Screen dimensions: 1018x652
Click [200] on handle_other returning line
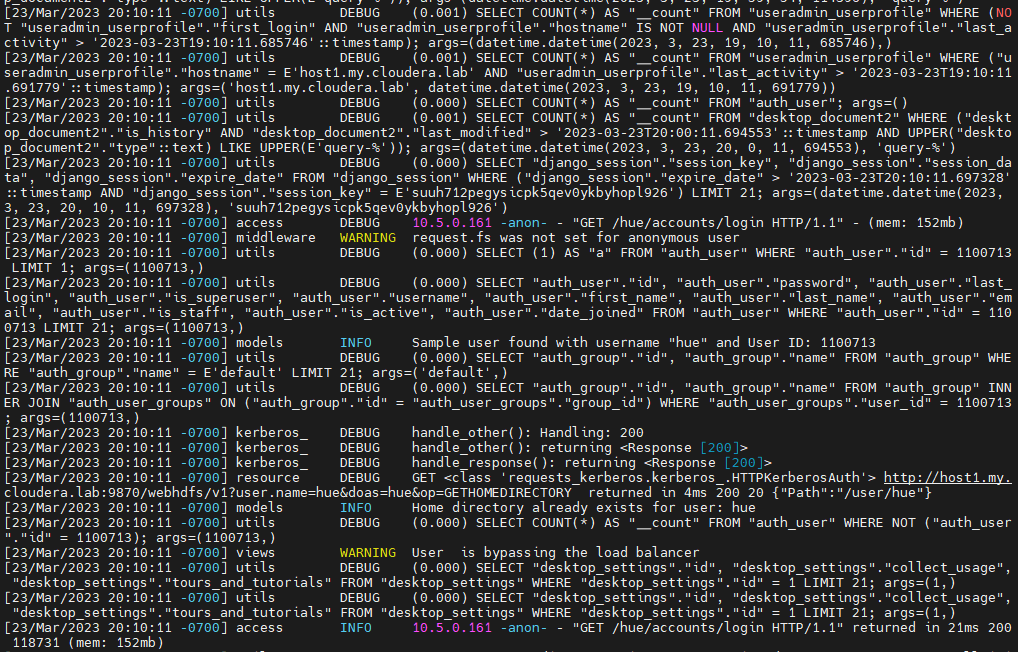point(719,447)
